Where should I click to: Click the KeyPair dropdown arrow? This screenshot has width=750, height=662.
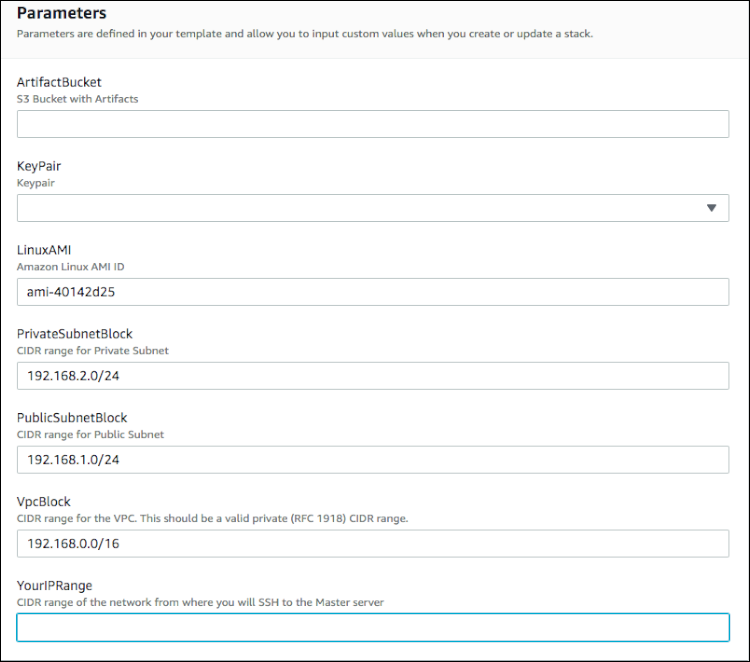point(711,208)
